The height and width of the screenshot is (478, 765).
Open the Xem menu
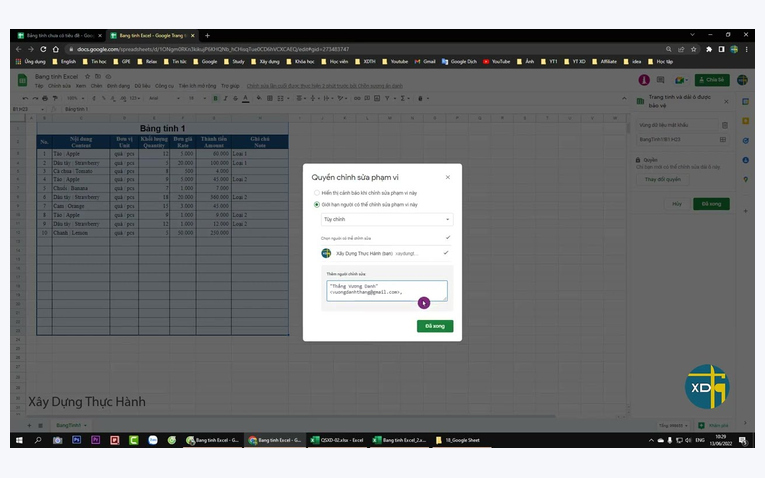click(81, 86)
